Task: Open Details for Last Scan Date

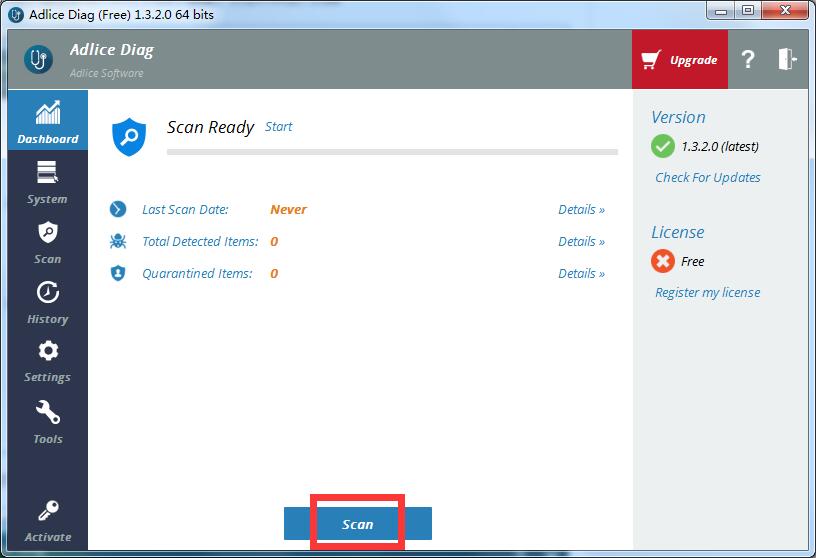Action: (x=581, y=209)
